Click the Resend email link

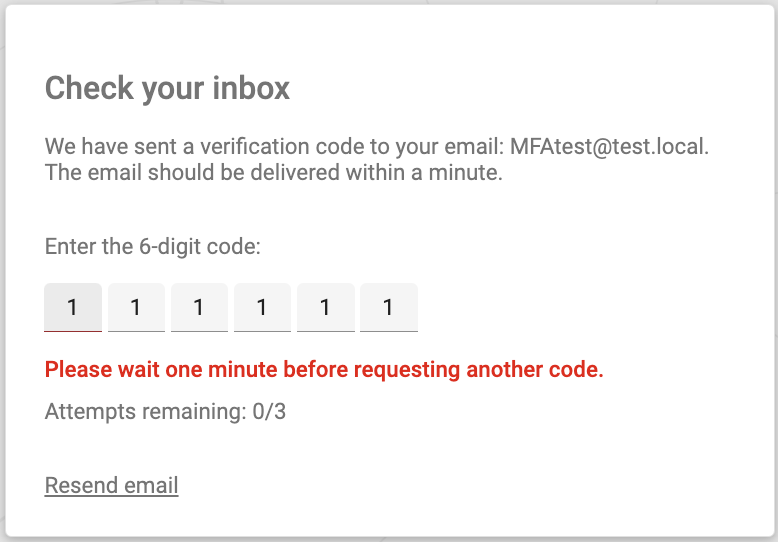pos(112,486)
